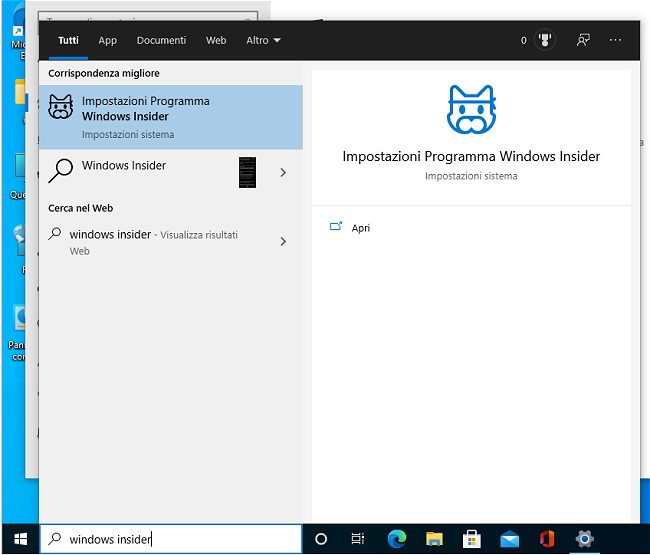650x555 pixels.
Task: Click the large blue ninja cat icon in preview pane
Action: coord(471,109)
